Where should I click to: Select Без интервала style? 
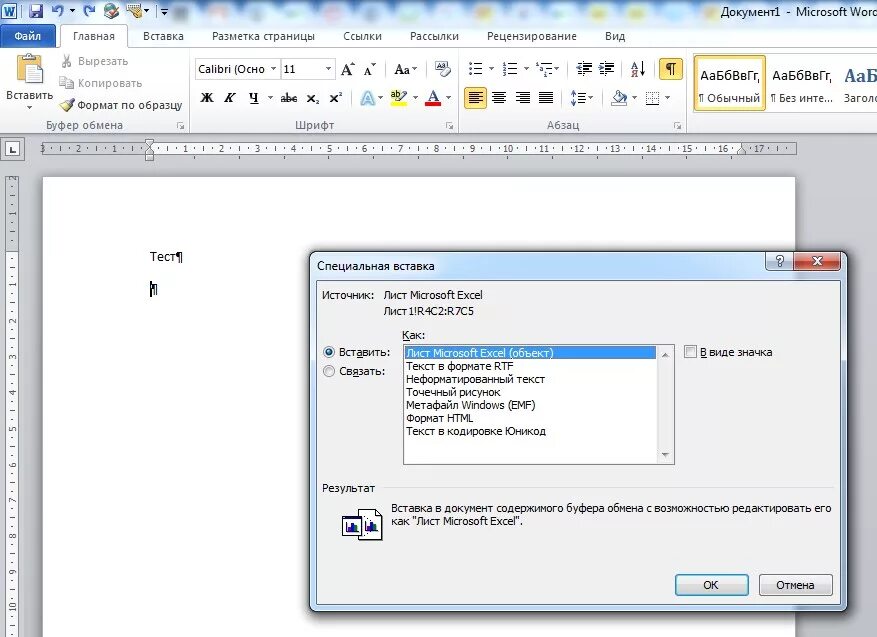point(802,83)
